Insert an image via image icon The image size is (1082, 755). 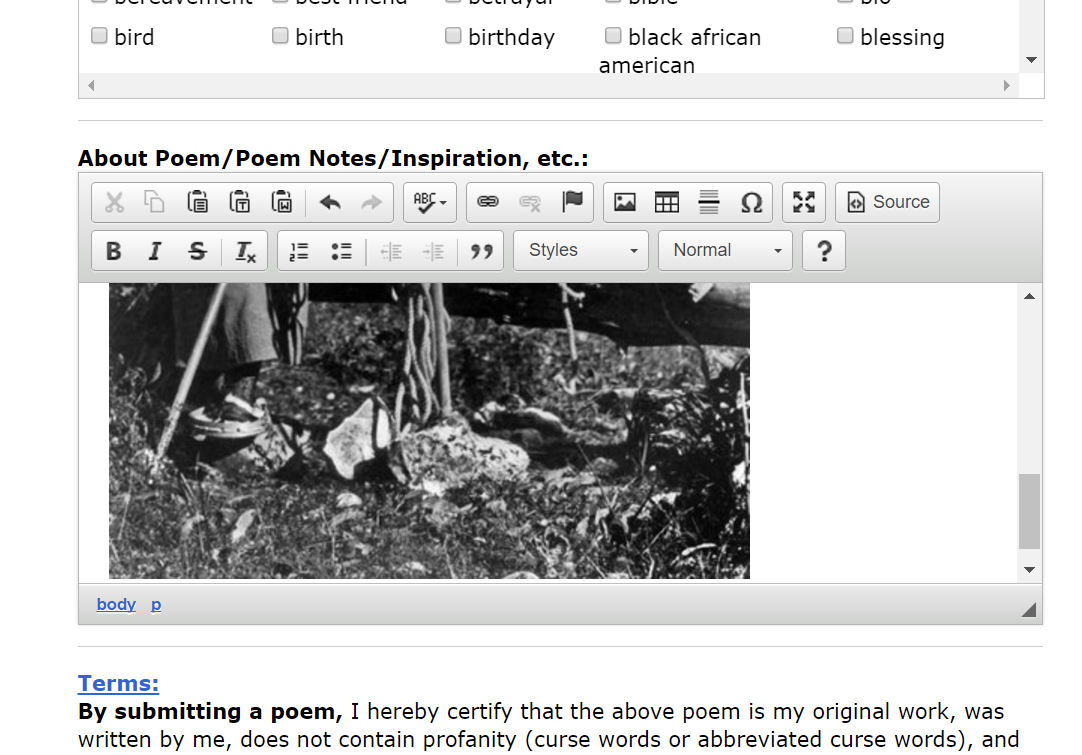tap(625, 202)
